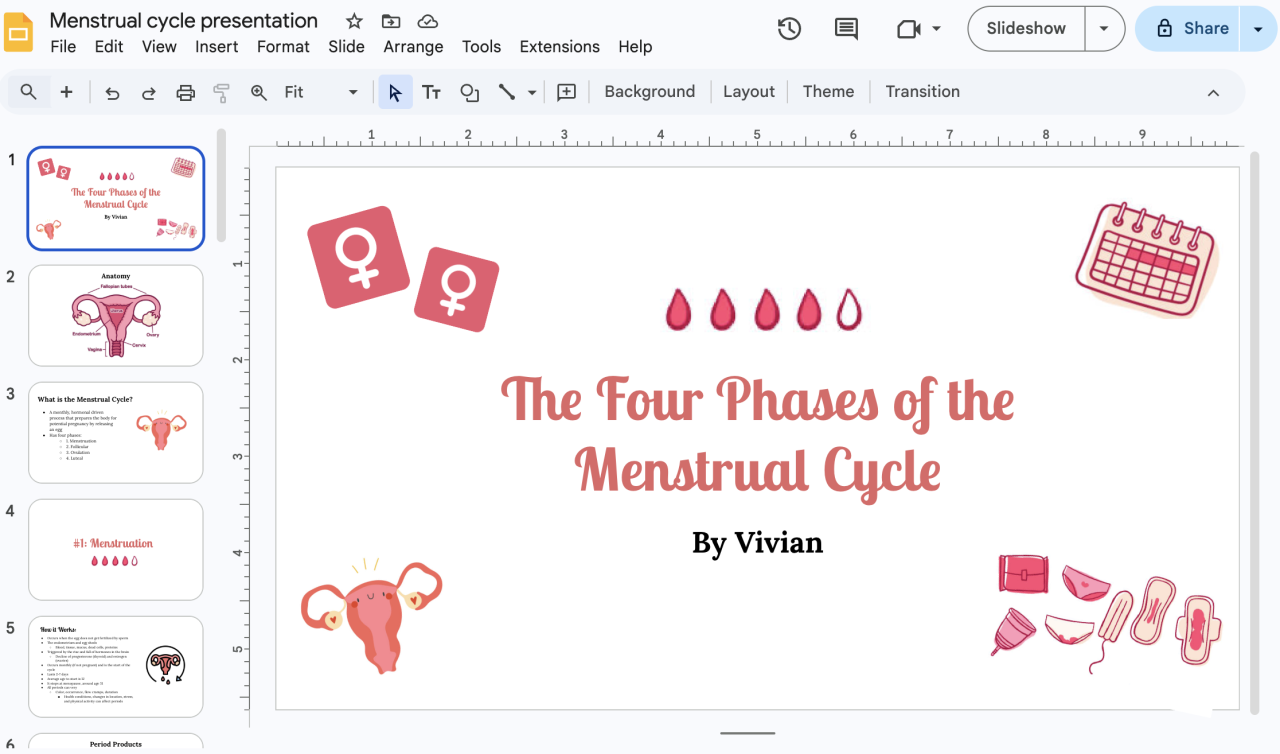1280x754 pixels.
Task: Click the Layout button
Action: click(749, 92)
